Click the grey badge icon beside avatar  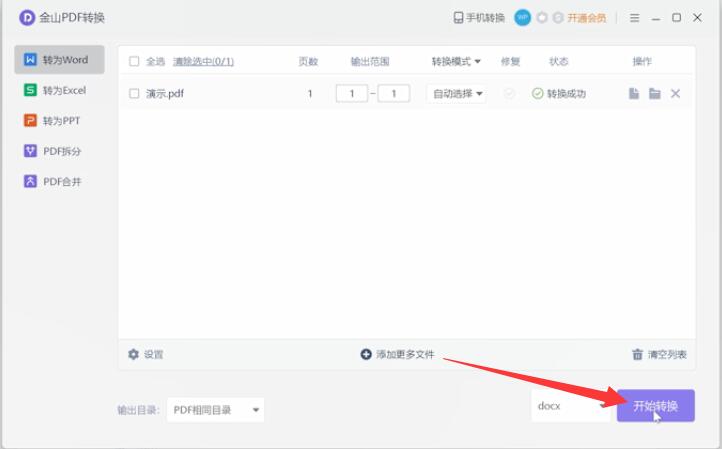pyautogui.click(x=542, y=18)
